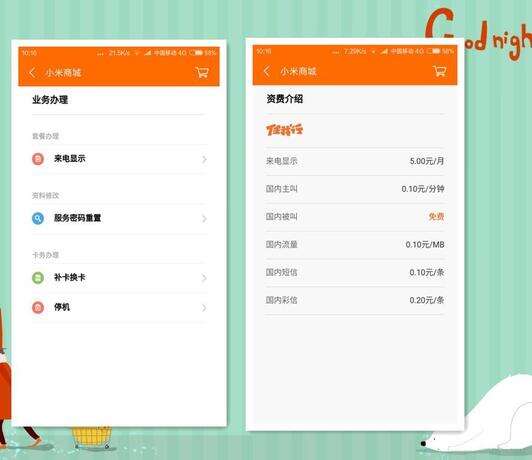Select the 5.00元/月 price

427,161
